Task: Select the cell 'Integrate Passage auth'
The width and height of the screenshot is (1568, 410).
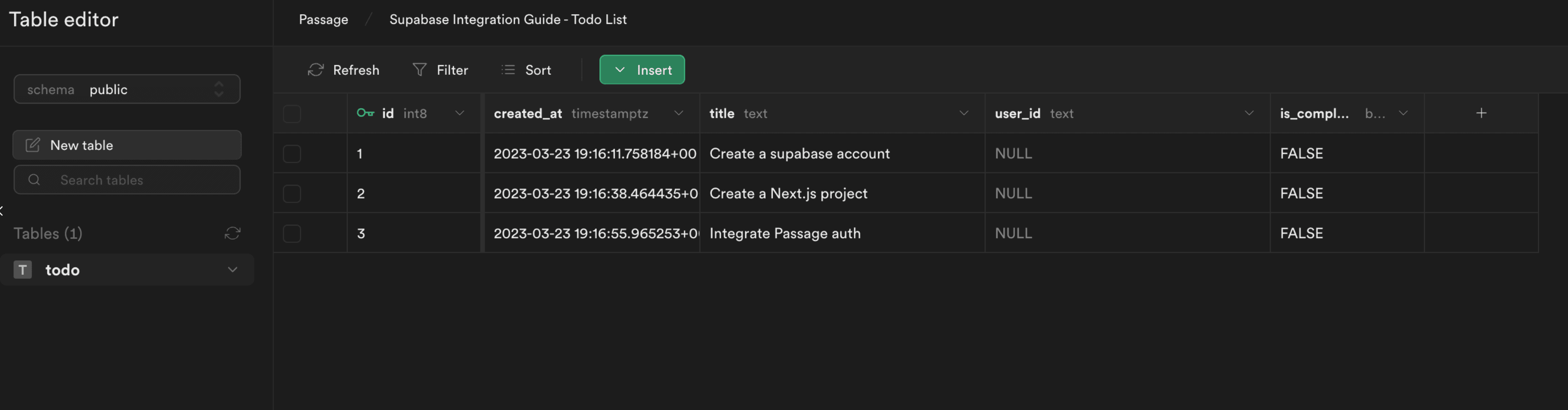Action: click(x=842, y=233)
